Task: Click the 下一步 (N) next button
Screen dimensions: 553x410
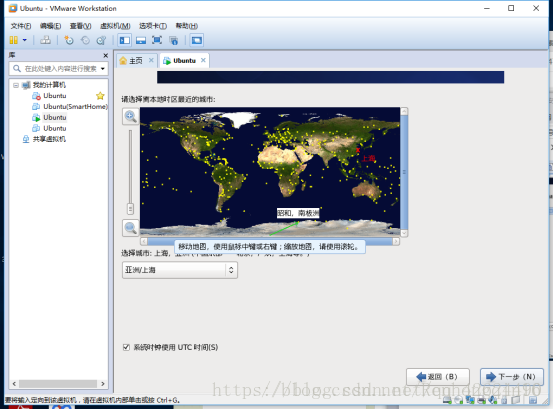Action: [512, 377]
